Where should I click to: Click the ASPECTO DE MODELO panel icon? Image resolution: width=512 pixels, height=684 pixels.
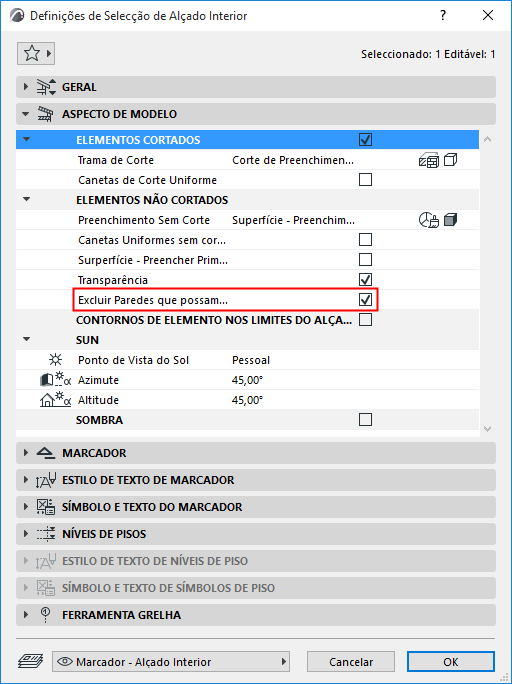[45, 114]
